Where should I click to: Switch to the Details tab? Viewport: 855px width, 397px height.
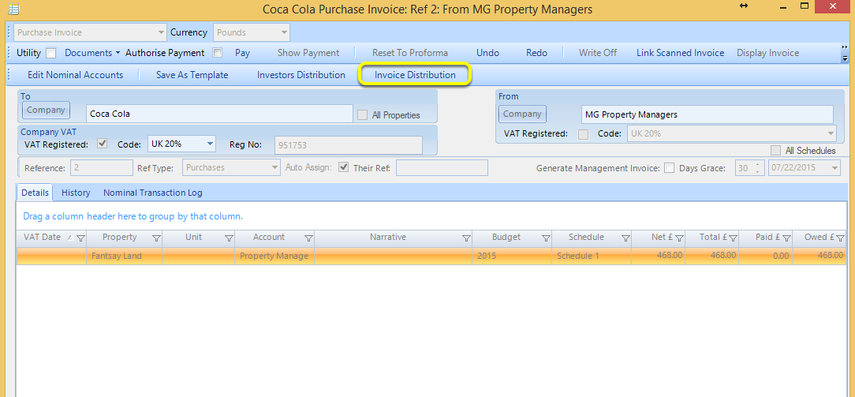35,193
